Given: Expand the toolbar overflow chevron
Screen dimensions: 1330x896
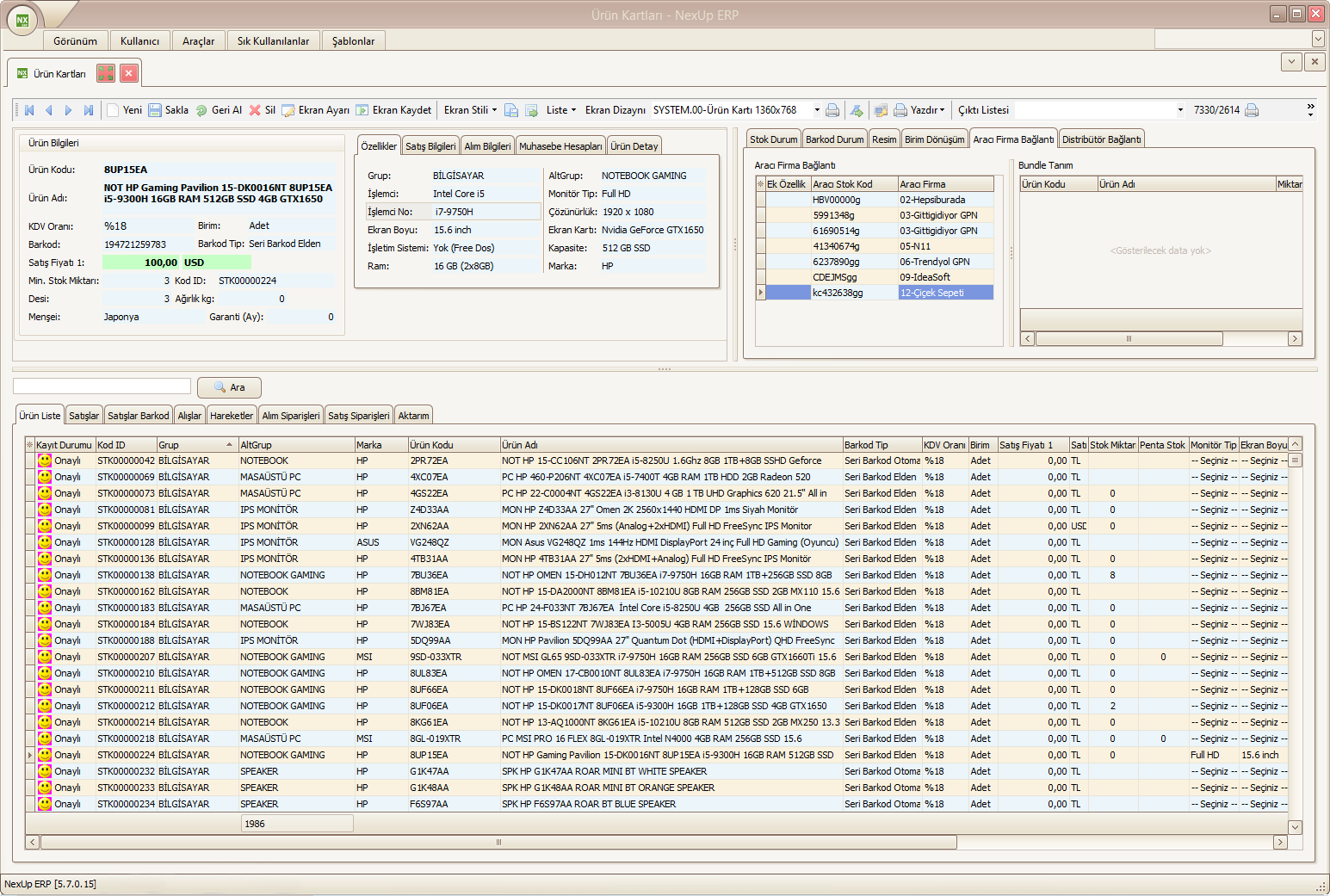Looking at the screenshot, I should click(x=1310, y=110).
